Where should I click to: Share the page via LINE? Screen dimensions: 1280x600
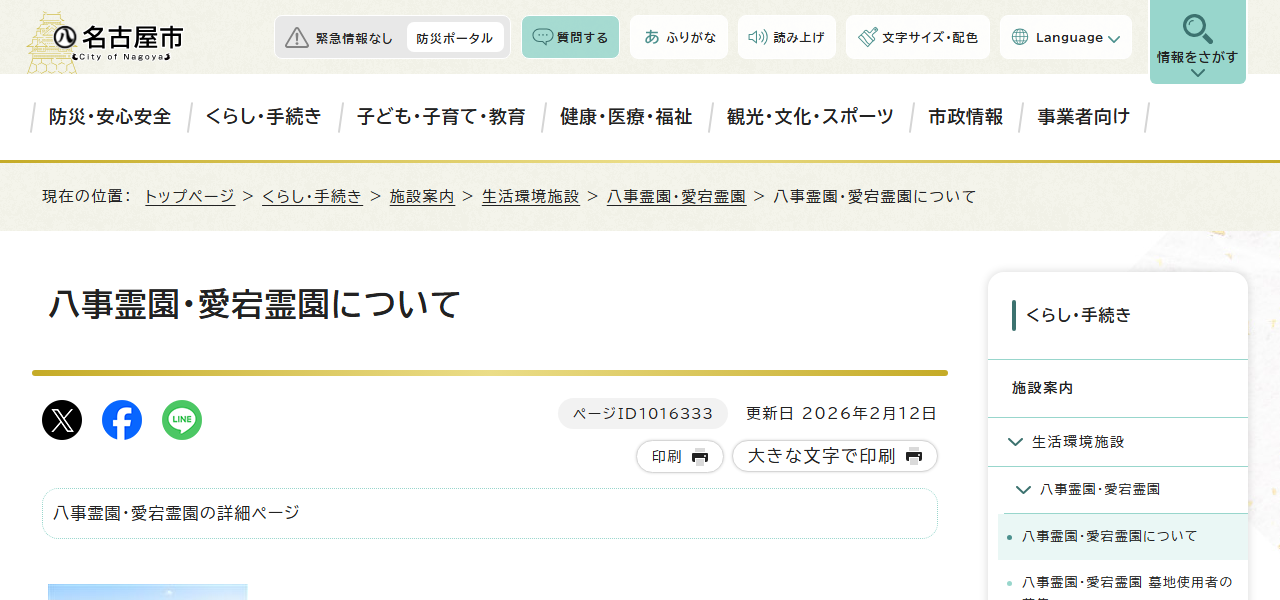coord(182,420)
